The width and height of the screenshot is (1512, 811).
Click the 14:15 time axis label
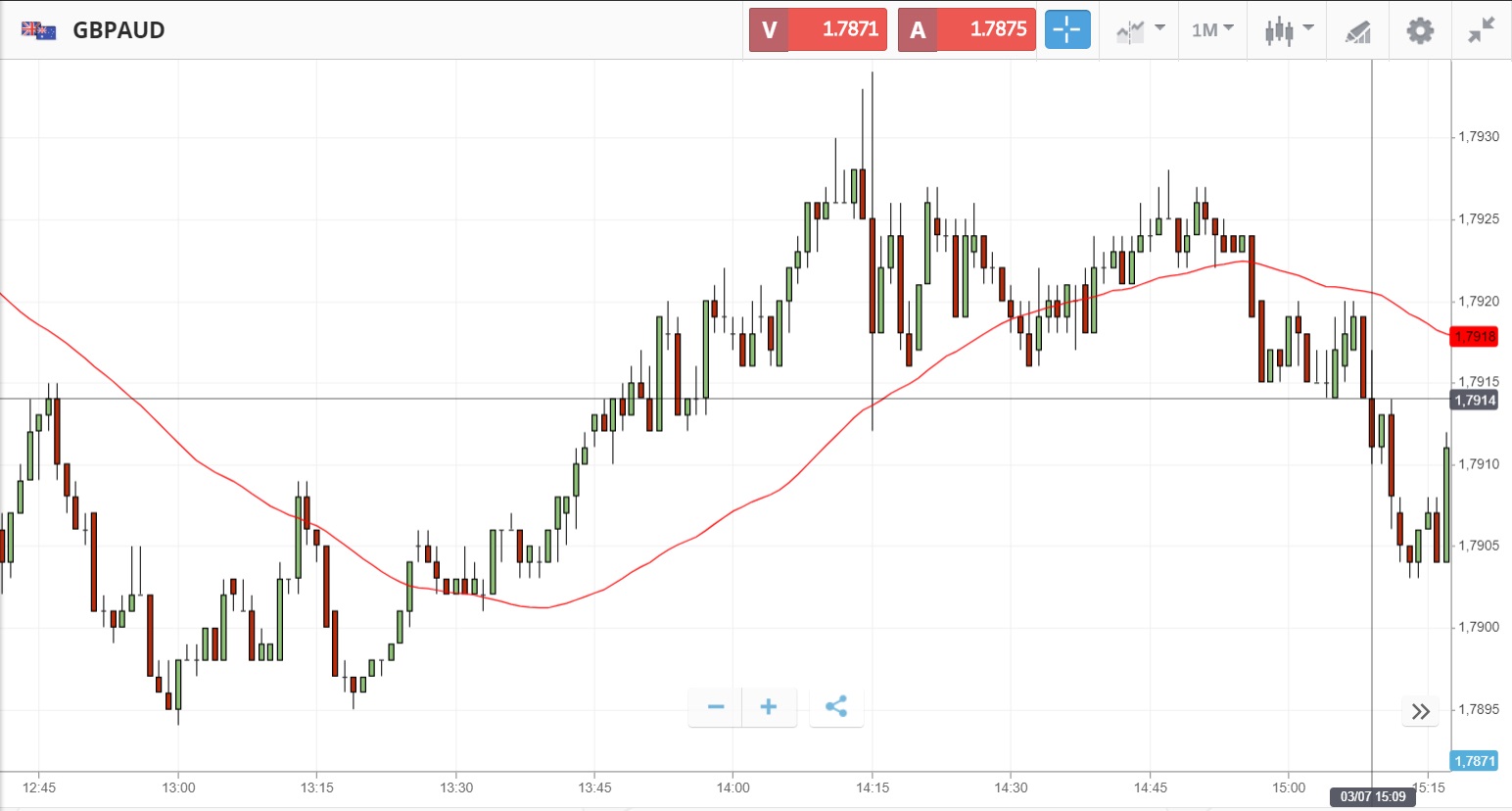tap(873, 787)
